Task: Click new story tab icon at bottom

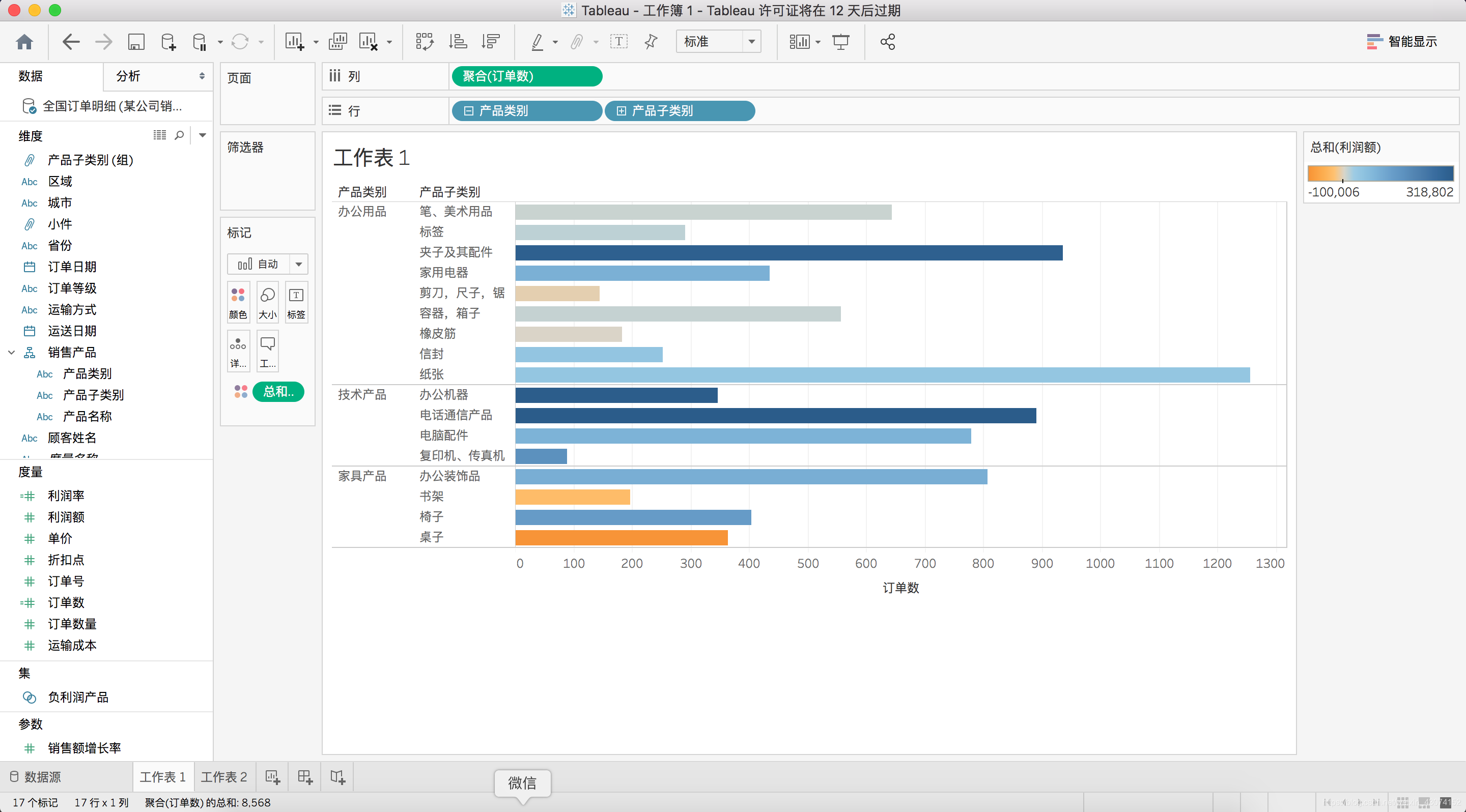Action: tap(337, 777)
